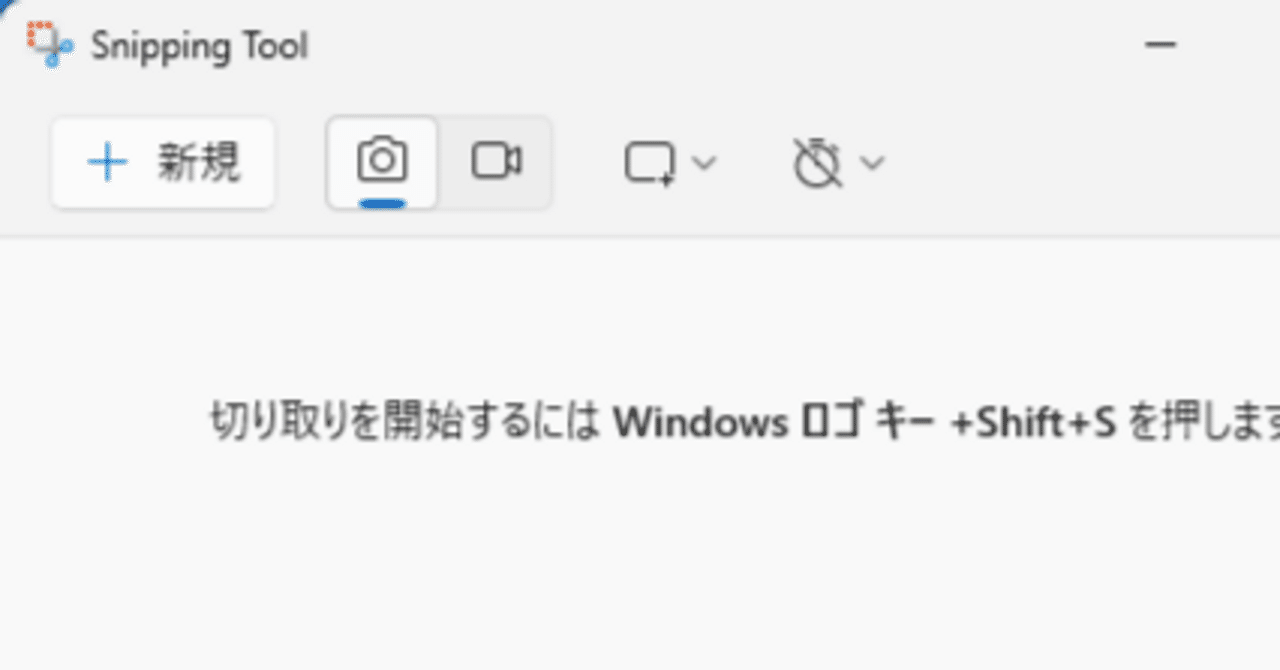
Task: Click the Snipping Tool title text
Action: [x=199, y=46]
